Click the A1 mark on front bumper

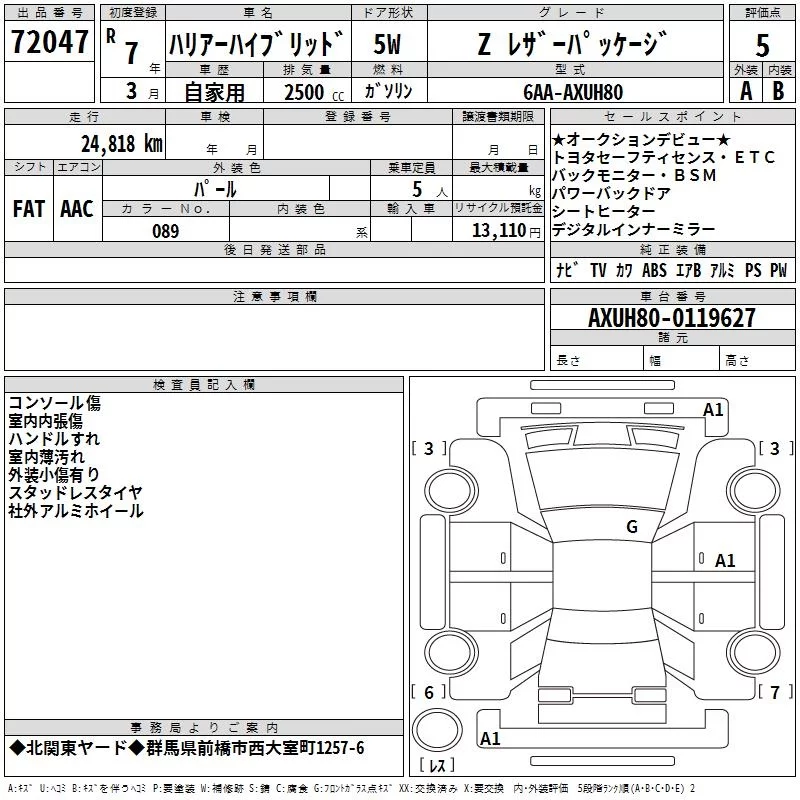(713, 410)
